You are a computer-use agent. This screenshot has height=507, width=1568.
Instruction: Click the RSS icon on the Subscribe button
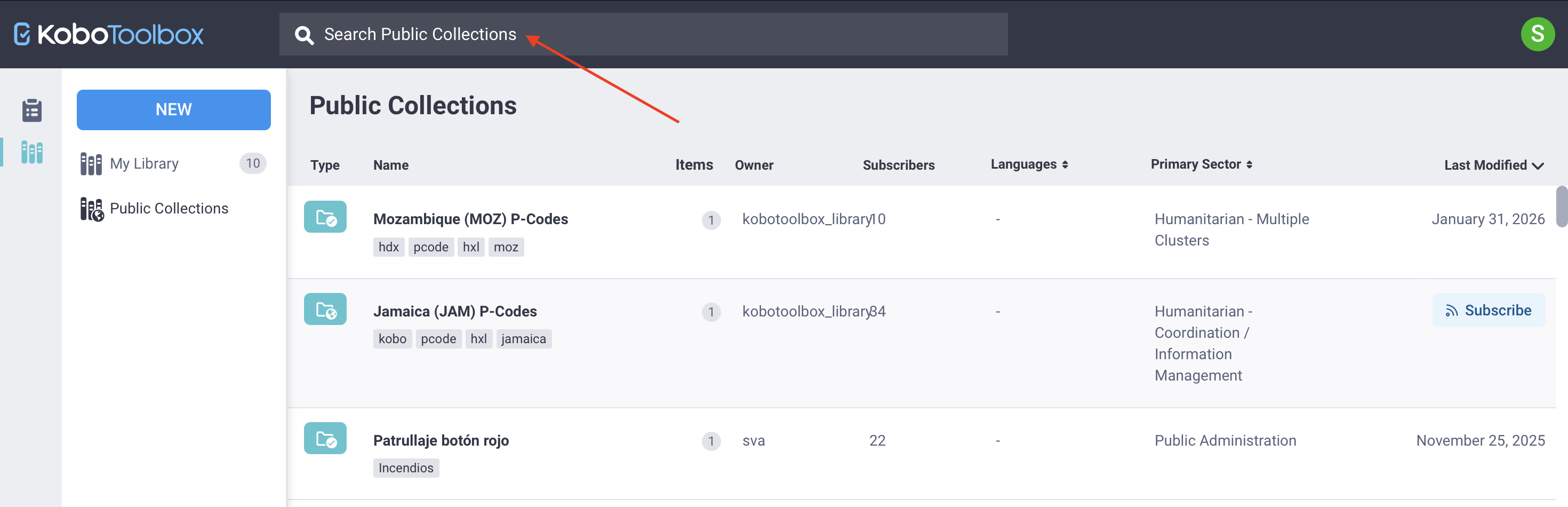pos(1452,310)
